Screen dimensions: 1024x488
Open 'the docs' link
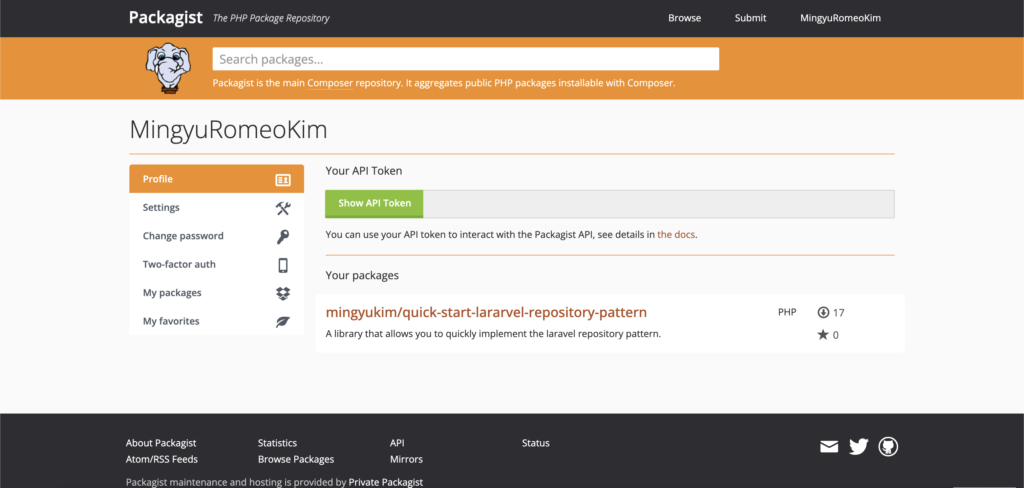tap(676, 234)
